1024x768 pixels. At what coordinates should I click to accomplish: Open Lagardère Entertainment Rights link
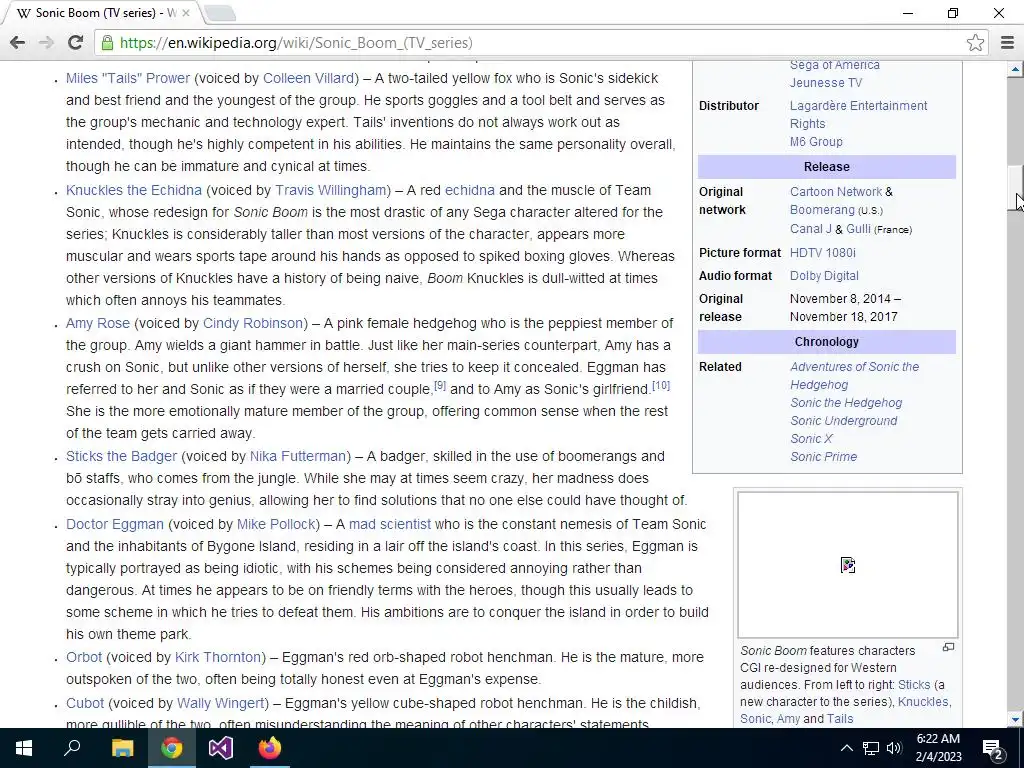click(858, 115)
